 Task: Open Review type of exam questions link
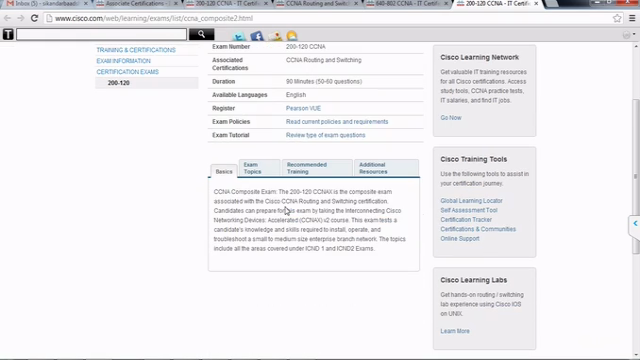point(325,135)
